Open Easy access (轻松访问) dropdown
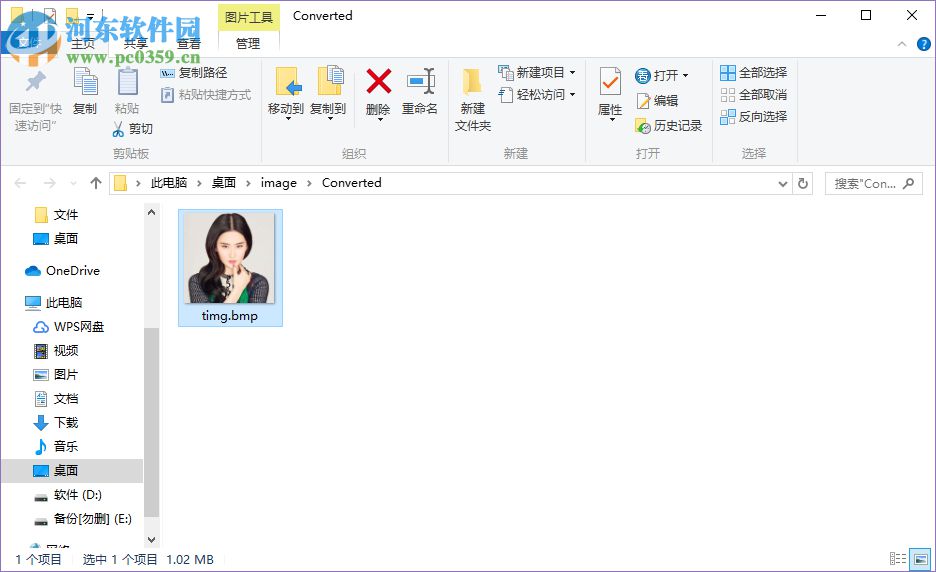 [x=537, y=94]
